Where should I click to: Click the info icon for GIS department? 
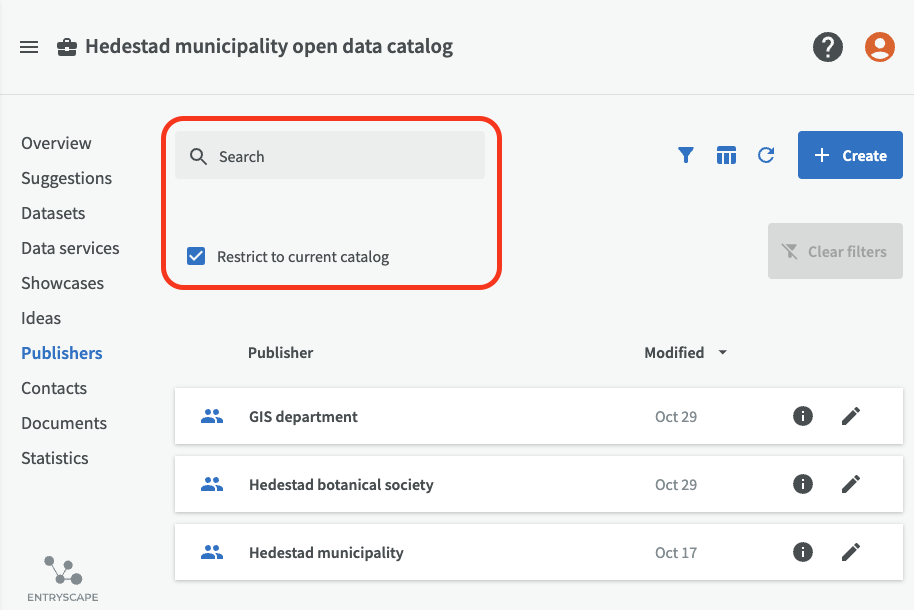tap(802, 416)
